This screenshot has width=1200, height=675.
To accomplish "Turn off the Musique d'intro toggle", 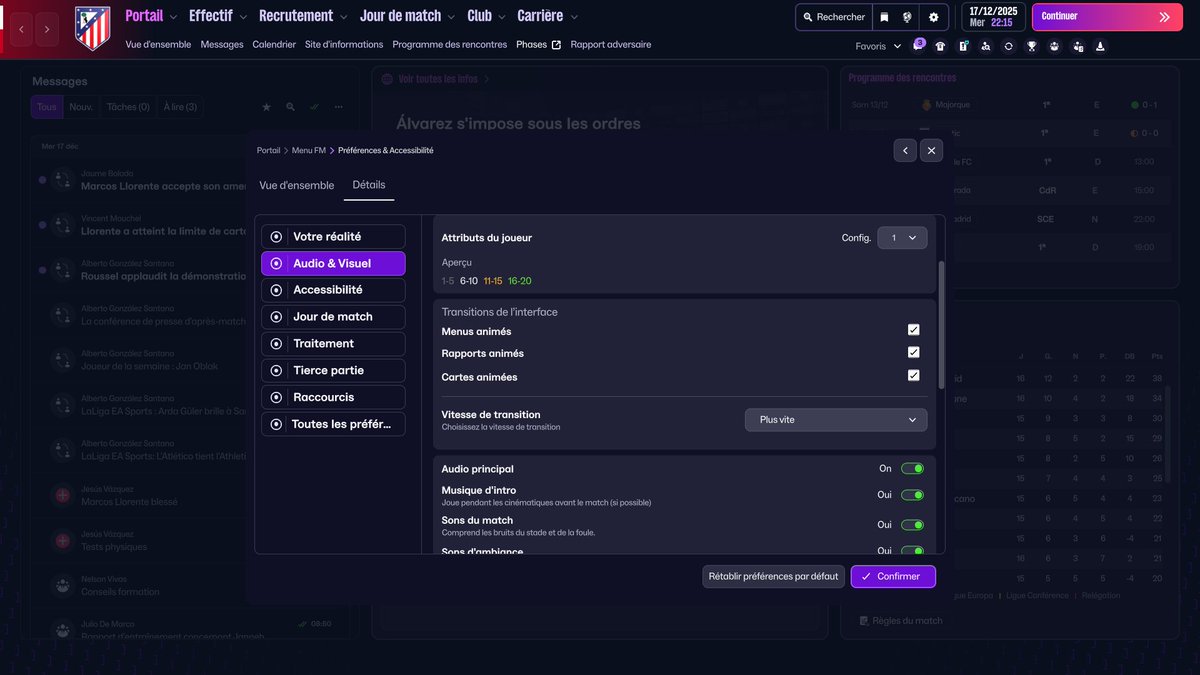I will pos(912,495).
